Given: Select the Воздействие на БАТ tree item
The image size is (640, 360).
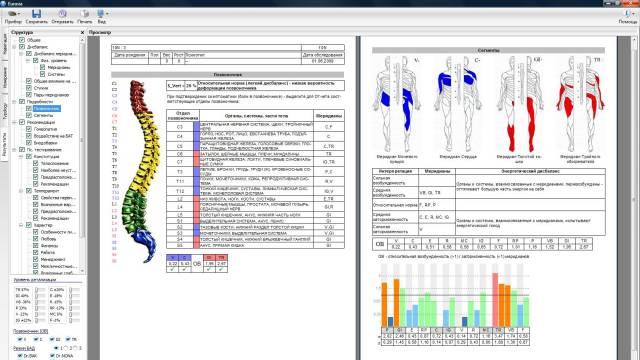Looking at the screenshot, I should click(53, 136).
